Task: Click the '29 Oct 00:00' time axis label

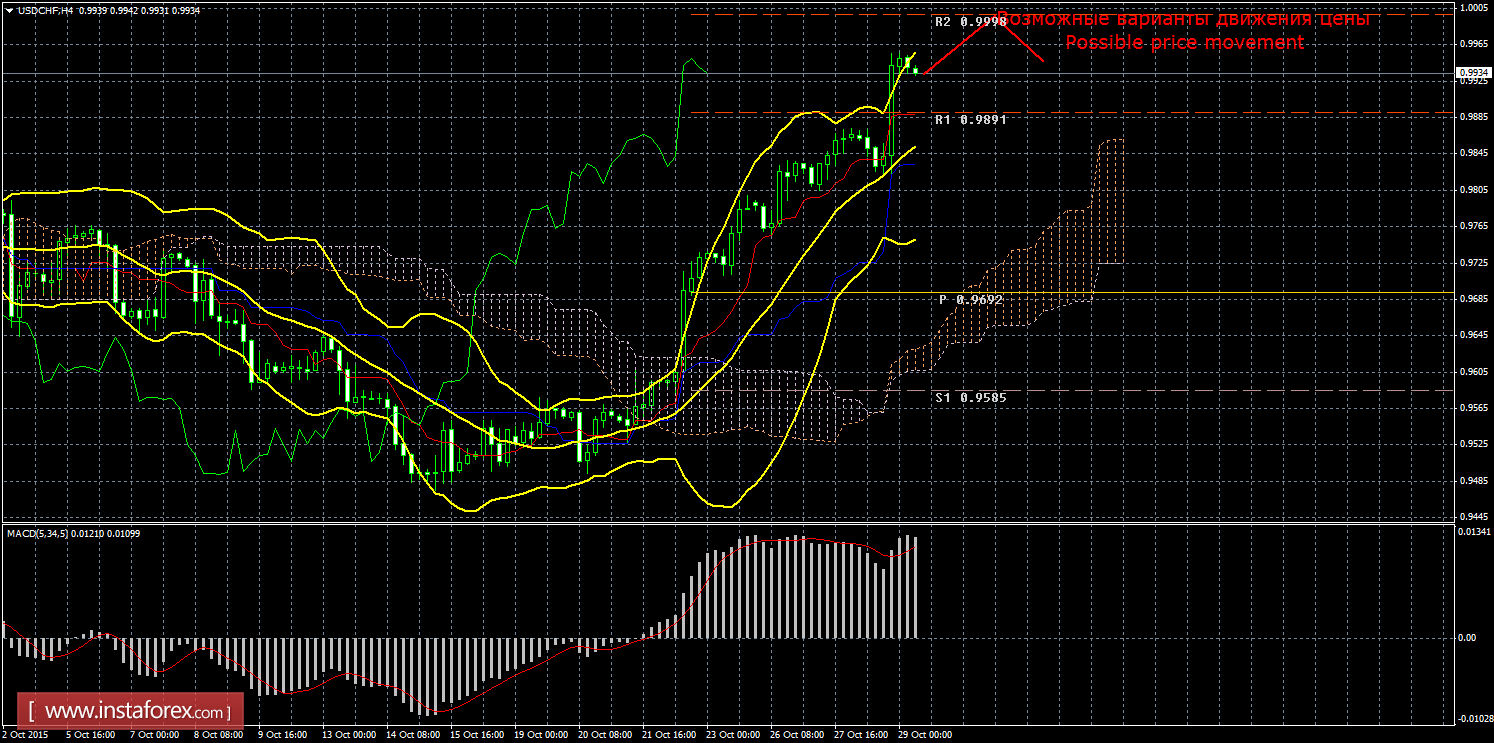Action: click(923, 734)
